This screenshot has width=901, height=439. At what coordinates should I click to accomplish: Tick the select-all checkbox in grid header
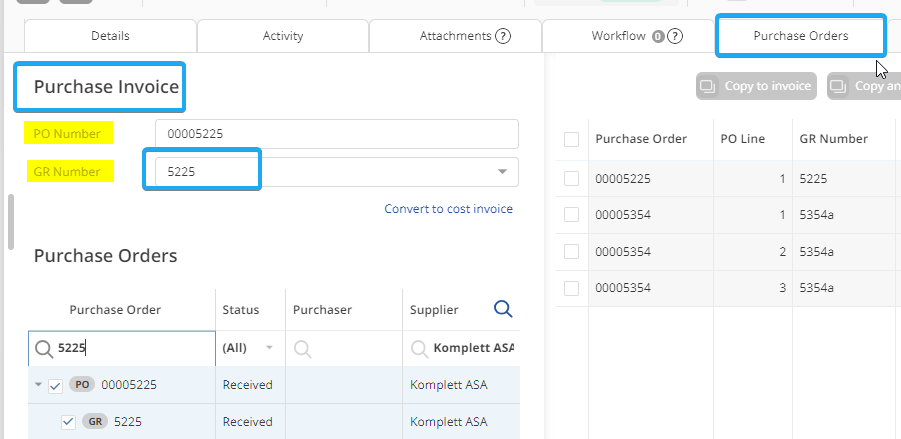point(571,139)
